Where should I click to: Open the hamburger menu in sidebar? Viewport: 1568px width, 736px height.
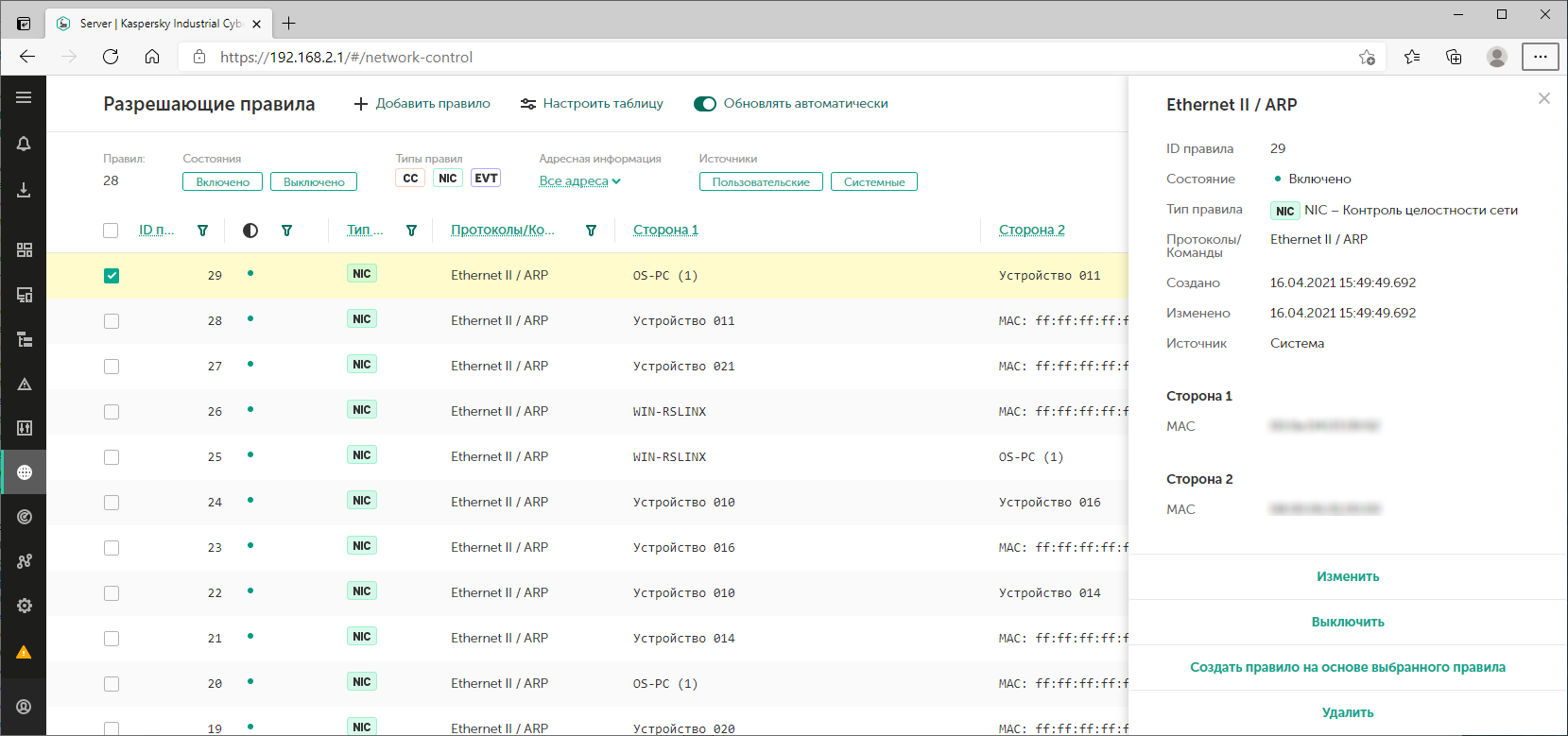point(24,97)
